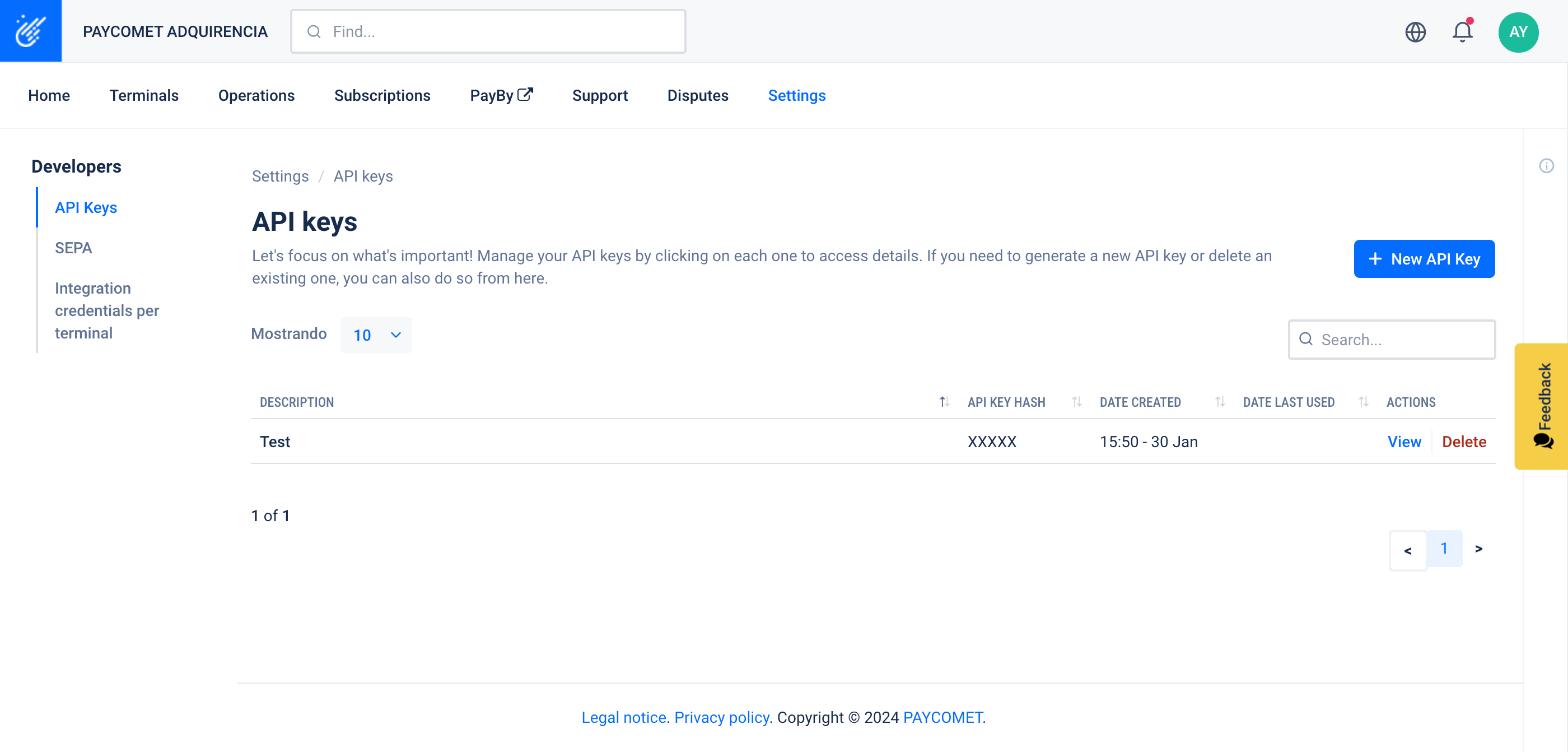View the Test API key
This screenshot has width=1568, height=752.
pyautogui.click(x=1404, y=442)
